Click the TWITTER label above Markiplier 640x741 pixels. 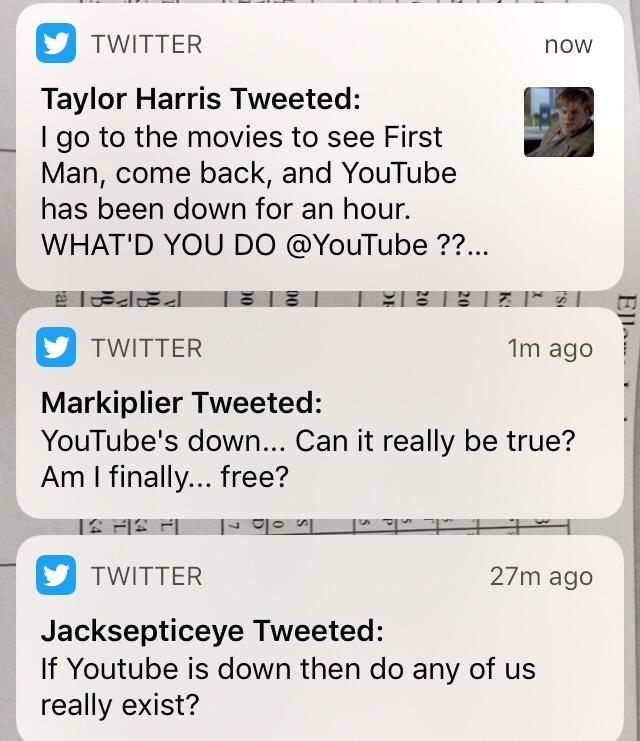146,349
